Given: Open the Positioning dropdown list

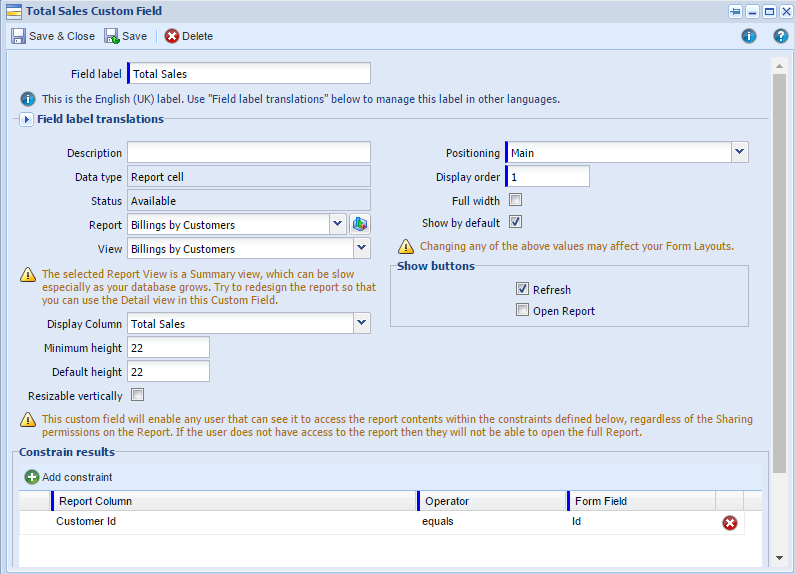Looking at the screenshot, I should pos(739,152).
